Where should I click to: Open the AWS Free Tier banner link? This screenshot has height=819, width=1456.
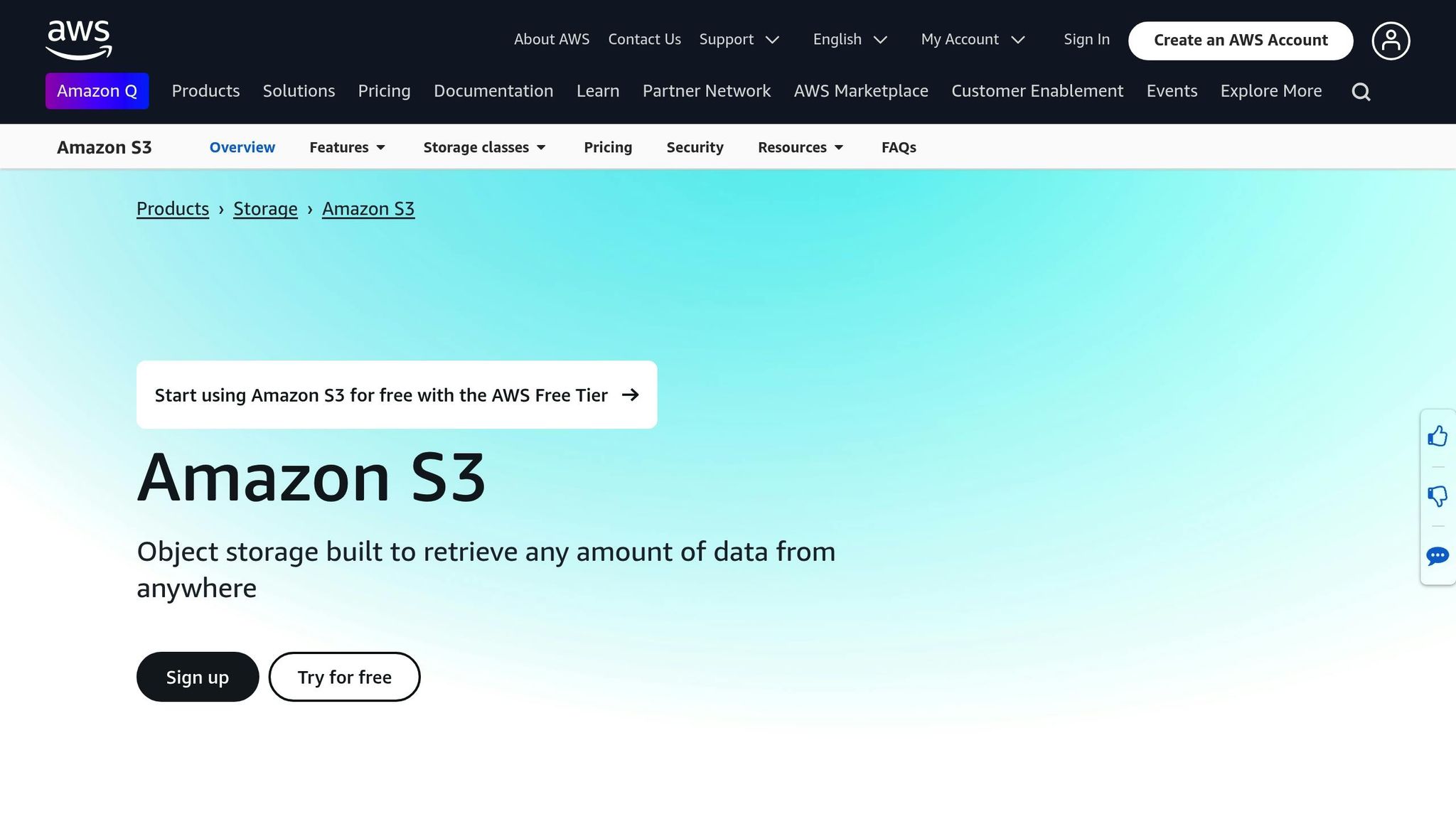pyautogui.click(x=397, y=395)
